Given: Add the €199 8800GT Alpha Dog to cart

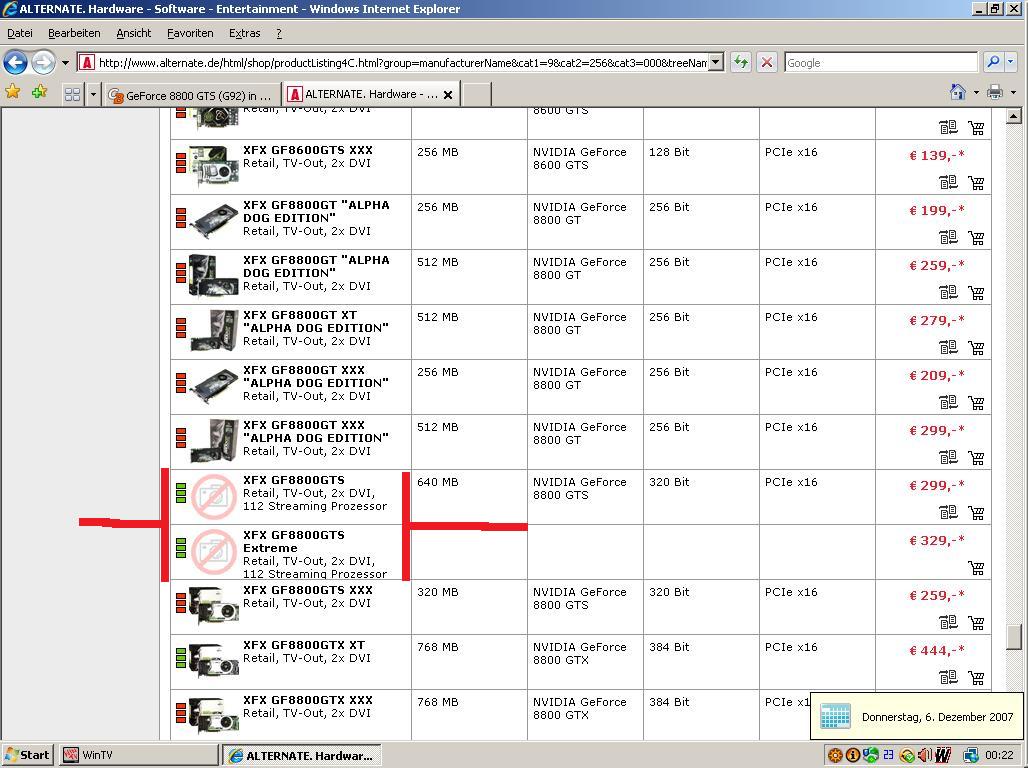Looking at the screenshot, I should click(x=976, y=237).
